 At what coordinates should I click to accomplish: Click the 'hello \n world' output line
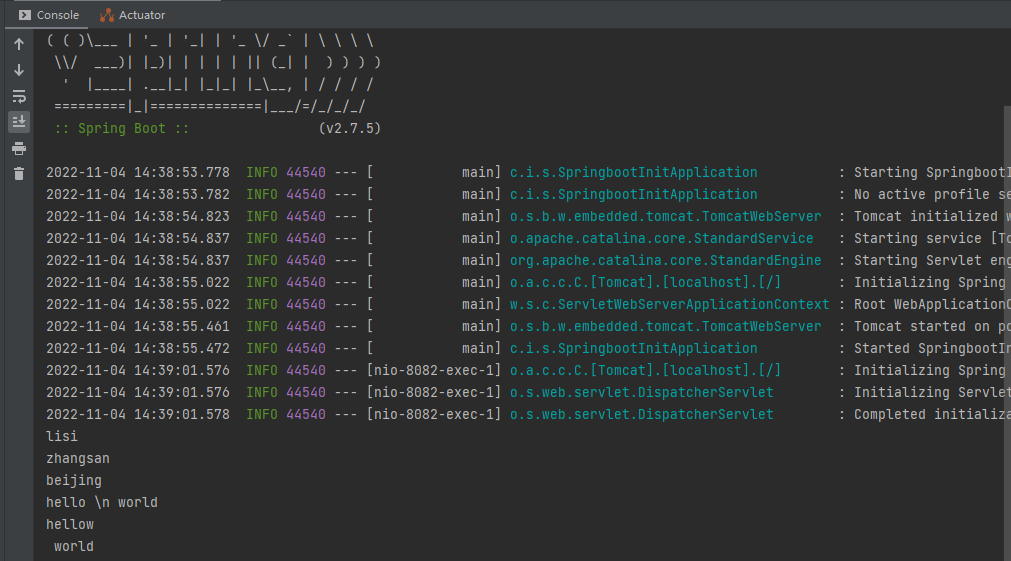point(102,502)
